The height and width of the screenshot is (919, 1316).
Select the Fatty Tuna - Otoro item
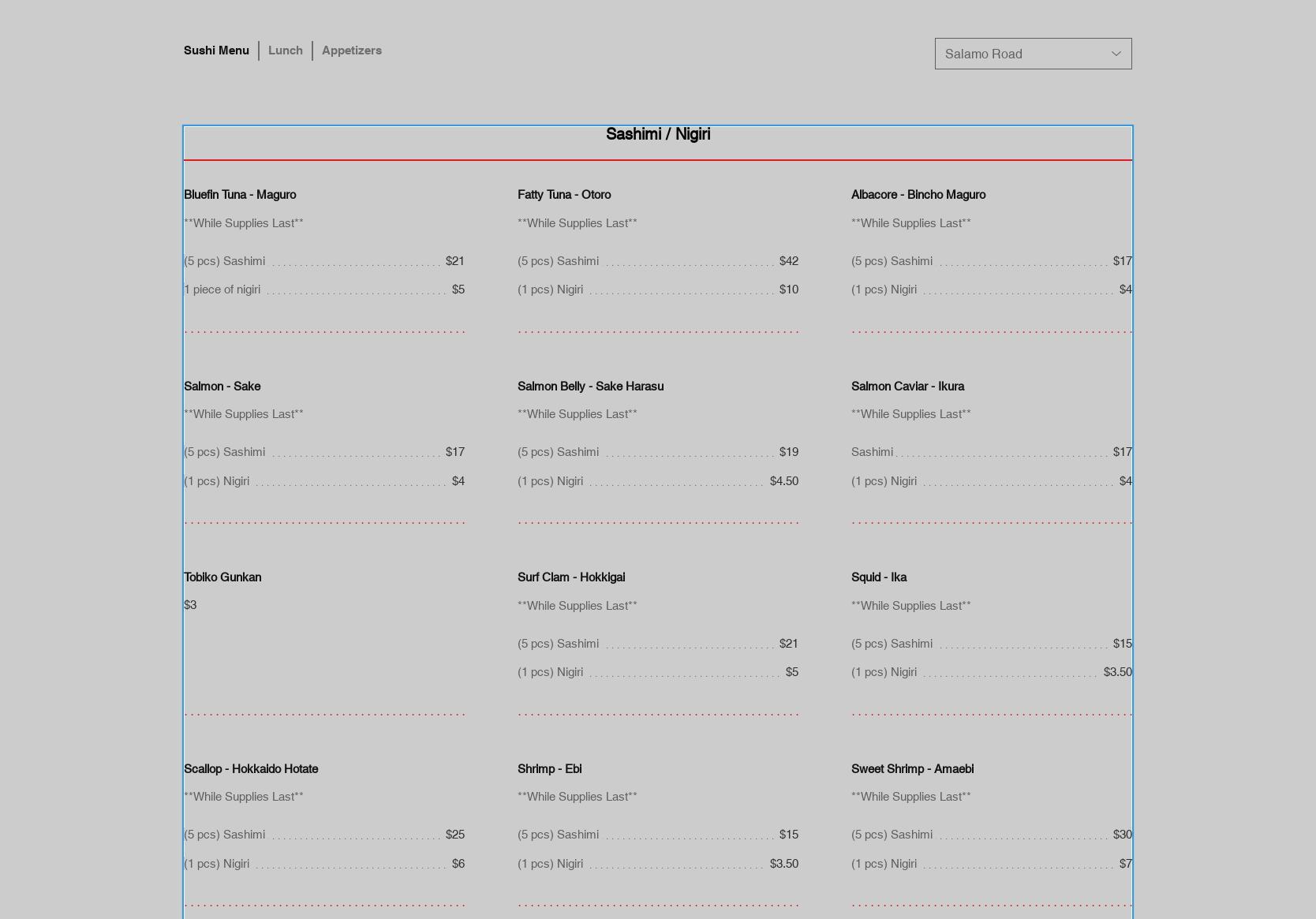(564, 195)
